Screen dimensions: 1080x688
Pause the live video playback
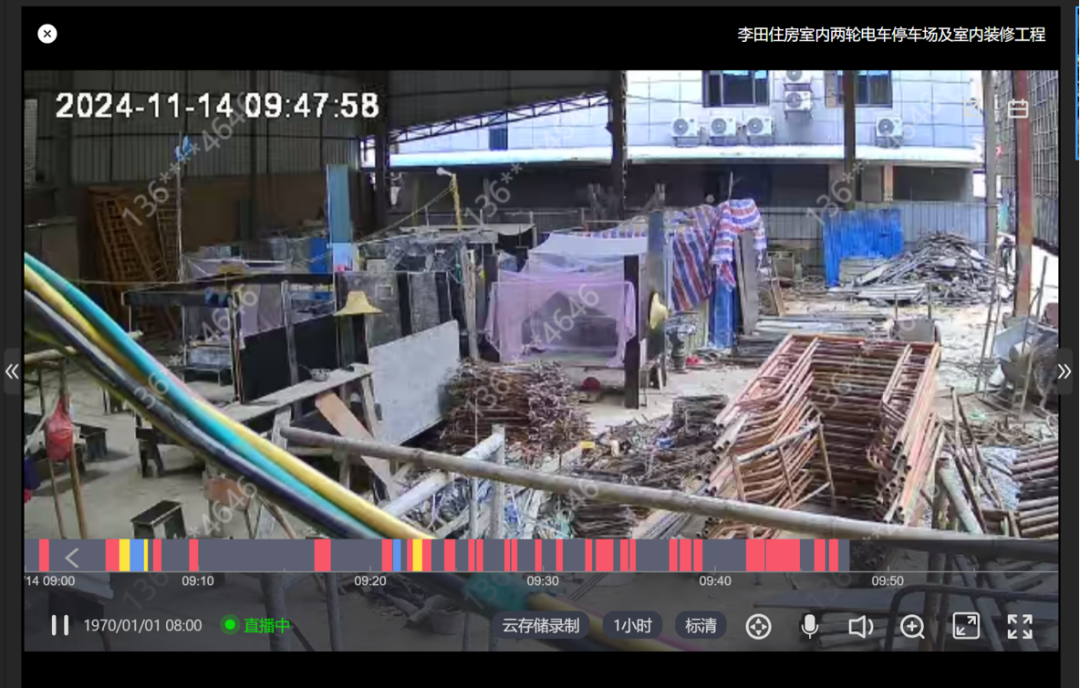[x=60, y=625]
